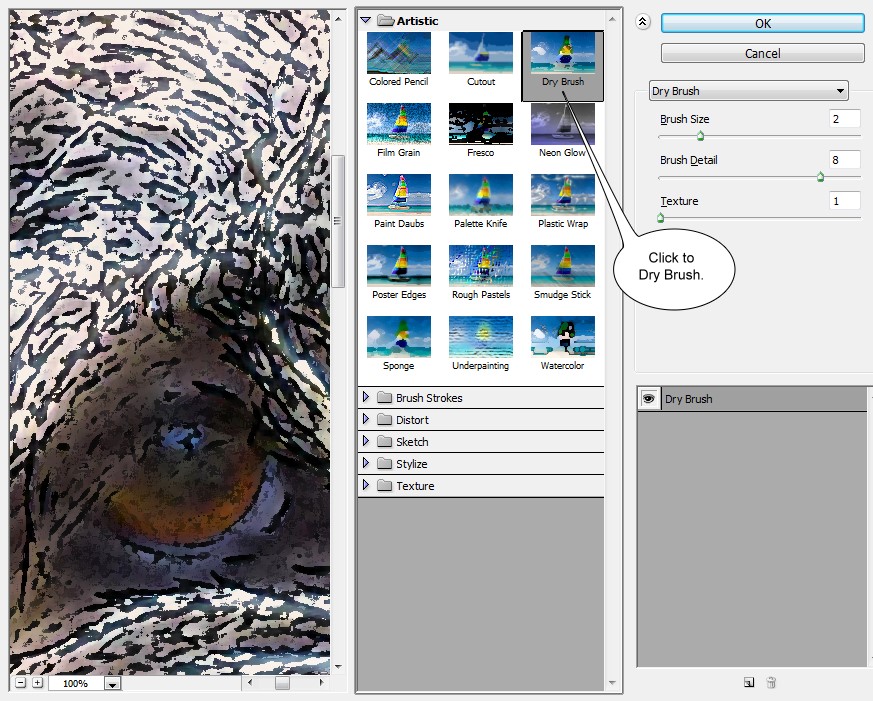Select the Palette Knife filter thumbnail
This screenshot has width=873, height=701.
tap(480, 195)
